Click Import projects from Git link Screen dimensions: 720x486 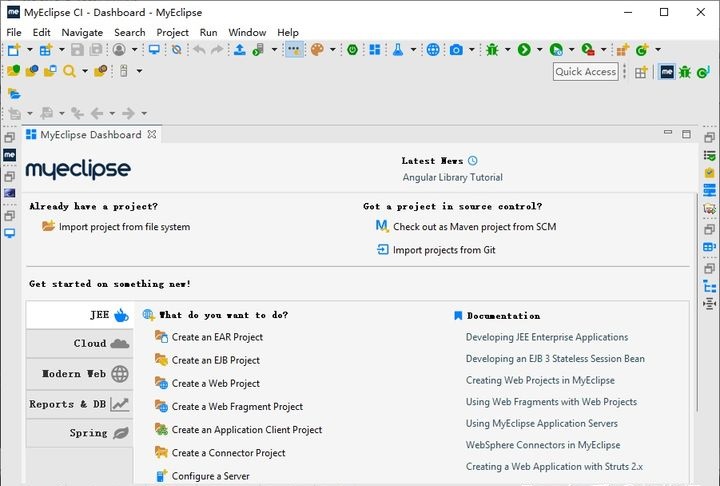point(444,250)
